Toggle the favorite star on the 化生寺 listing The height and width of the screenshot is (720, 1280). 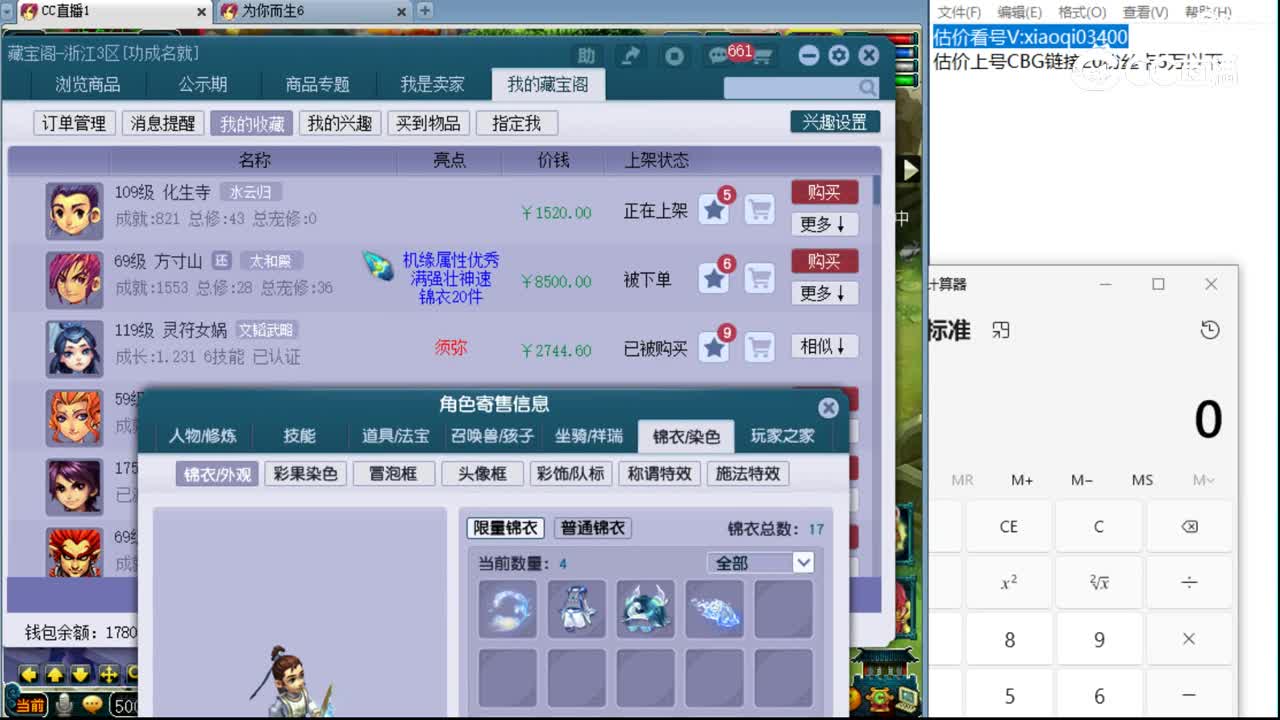click(714, 210)
